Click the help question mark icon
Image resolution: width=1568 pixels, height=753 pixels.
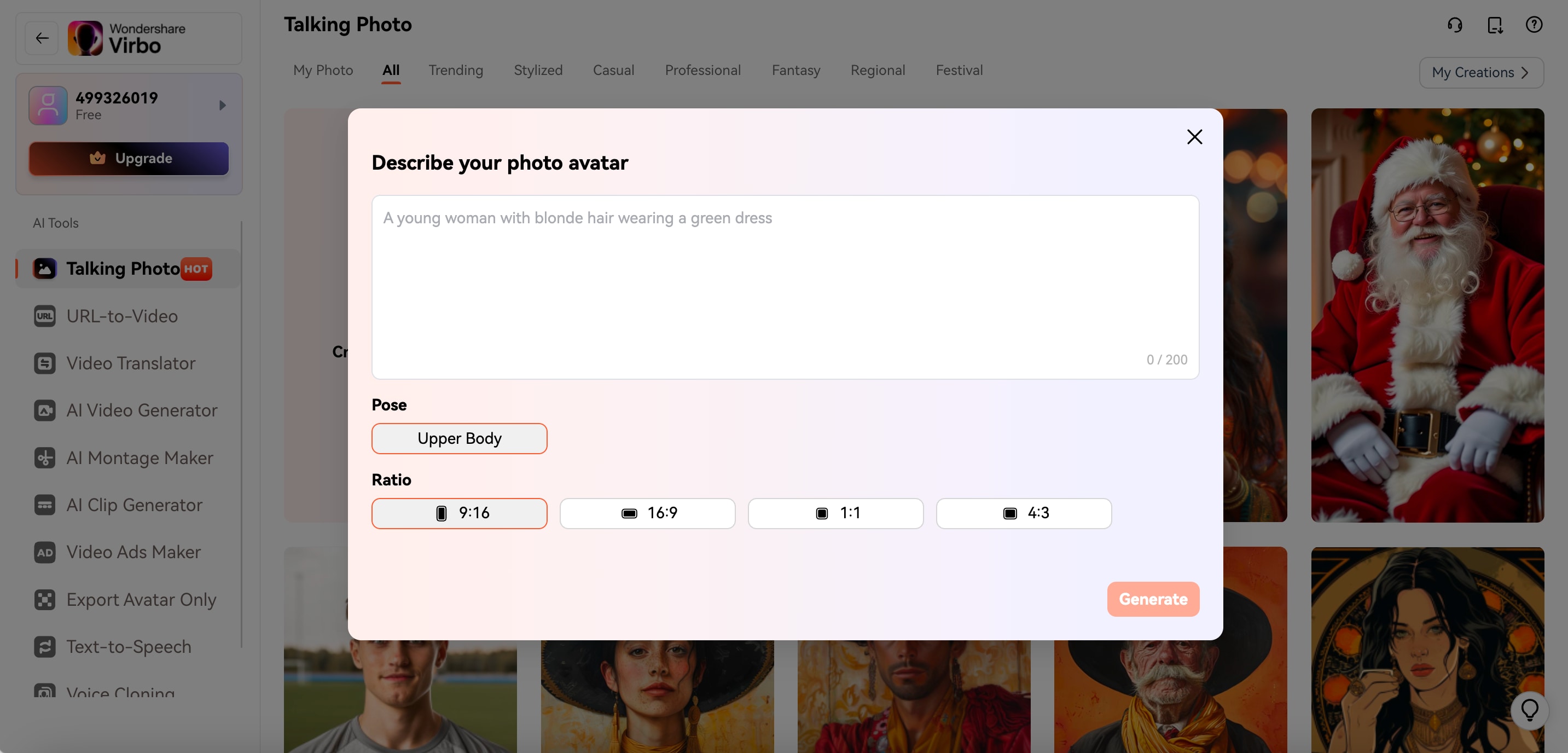[1534, 25]
